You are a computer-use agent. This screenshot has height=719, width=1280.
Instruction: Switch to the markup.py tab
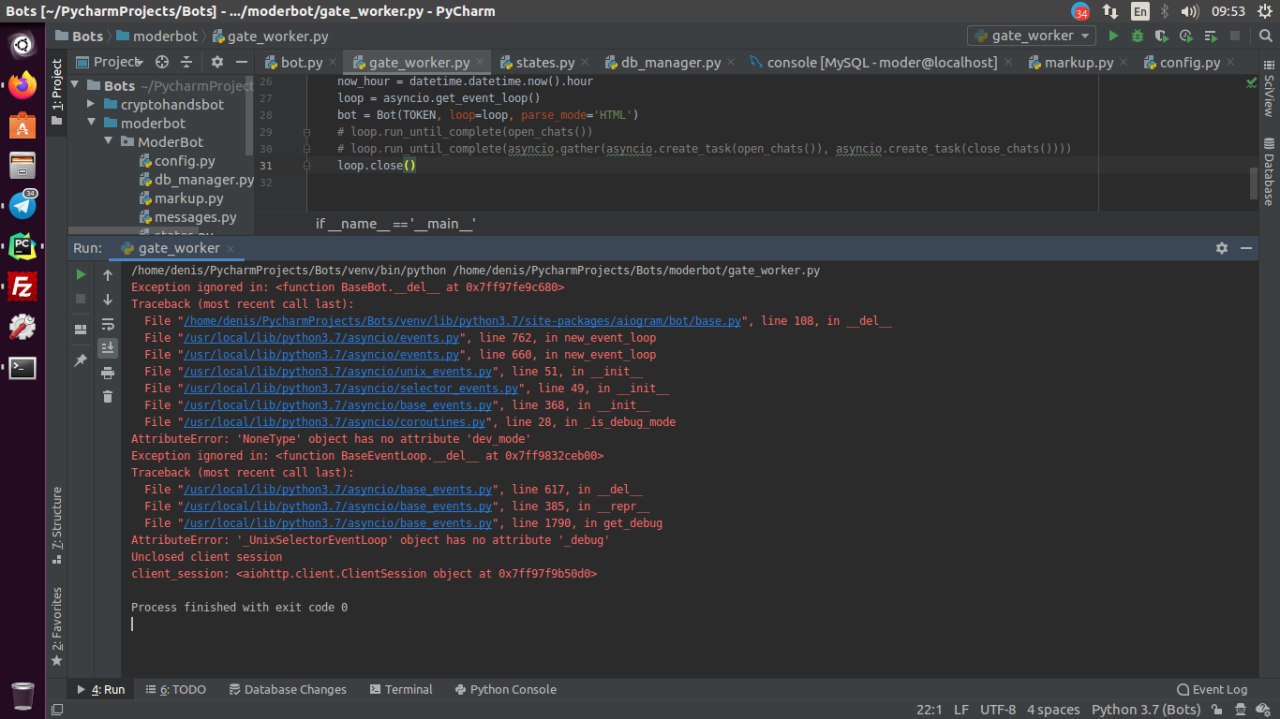click(1078, 62)
